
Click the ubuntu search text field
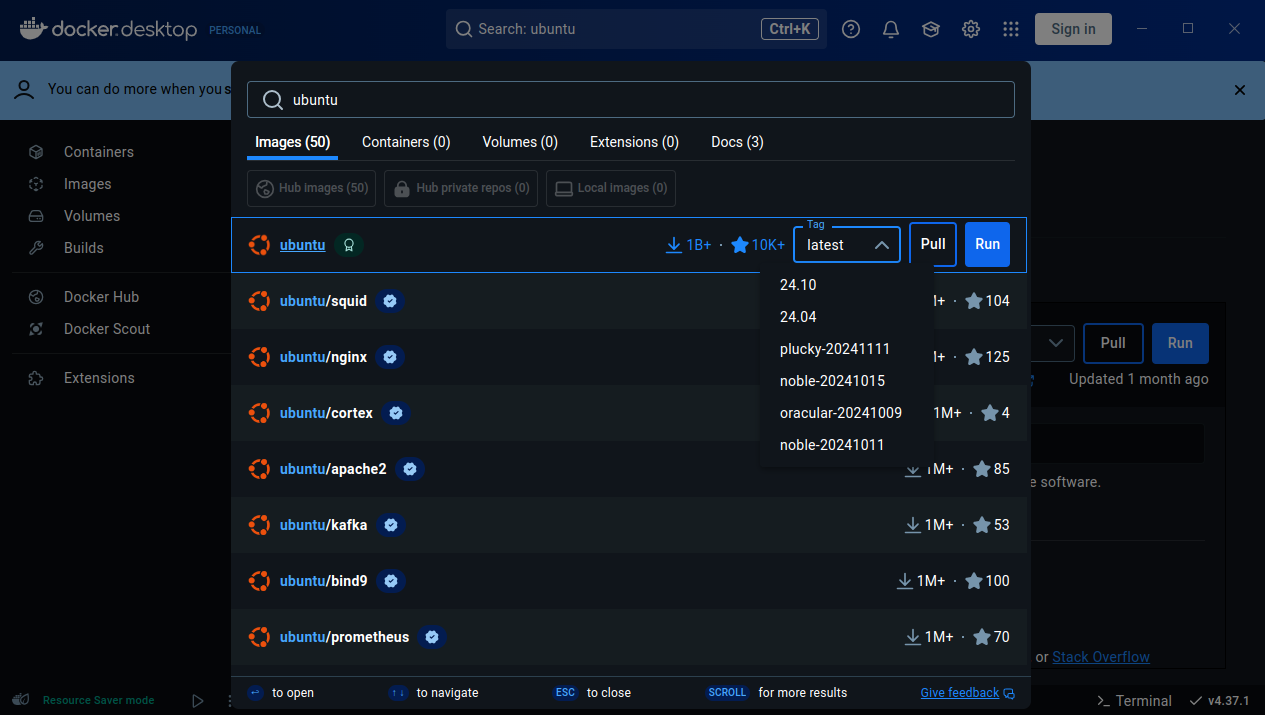click(631, 100)
